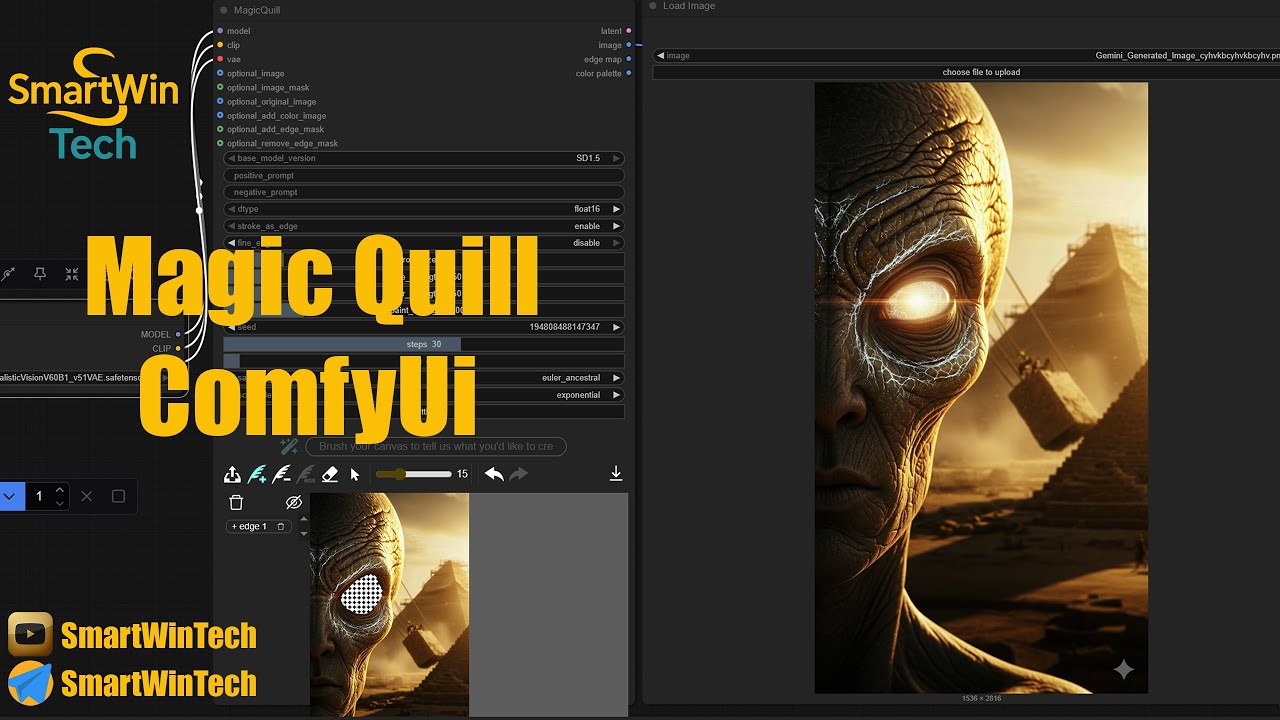1280x720 pixels.
Task: Click the optional_remove_edge_mask input socket
Action: tap(220, 143)
